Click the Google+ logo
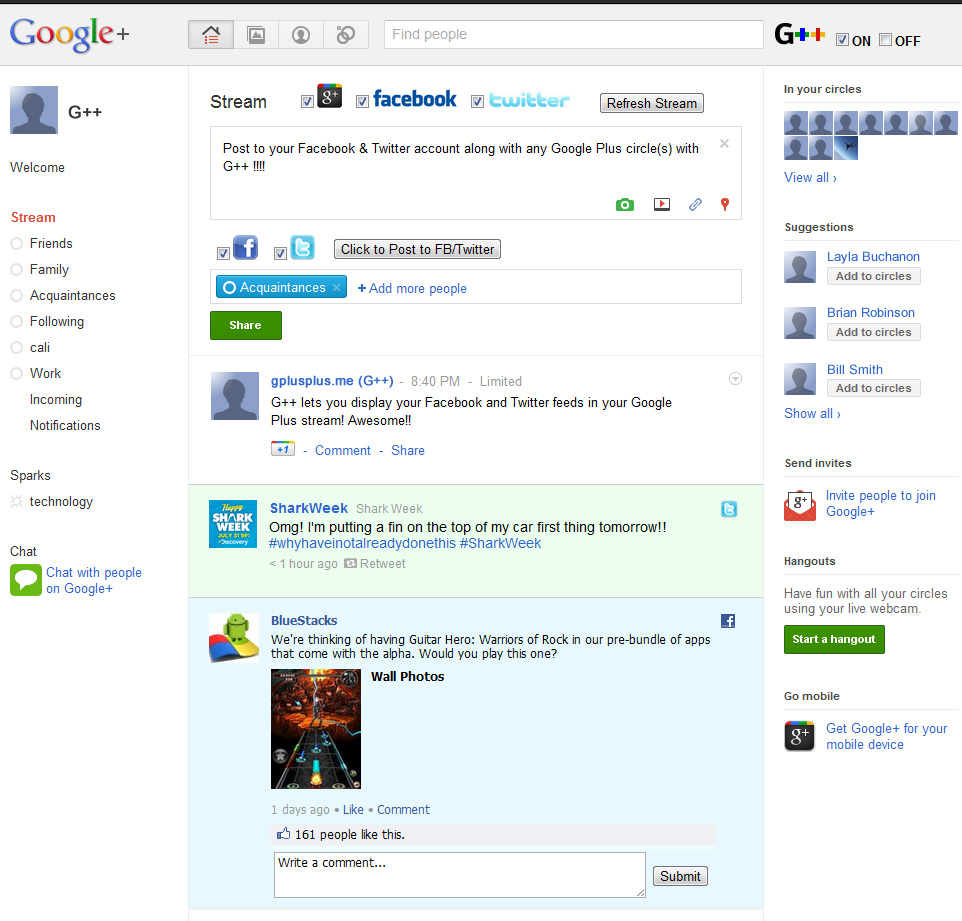The height and width of the screenshot is (921, 962). pos(69,34)
